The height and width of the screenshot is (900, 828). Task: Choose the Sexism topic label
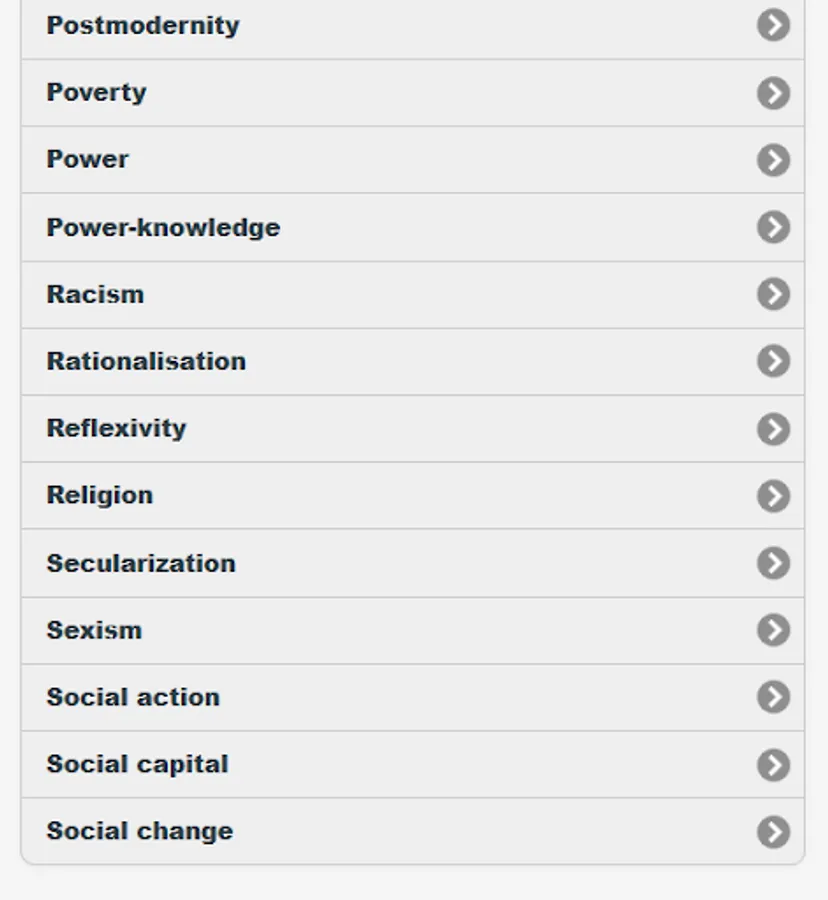click(x=94, y=630)
